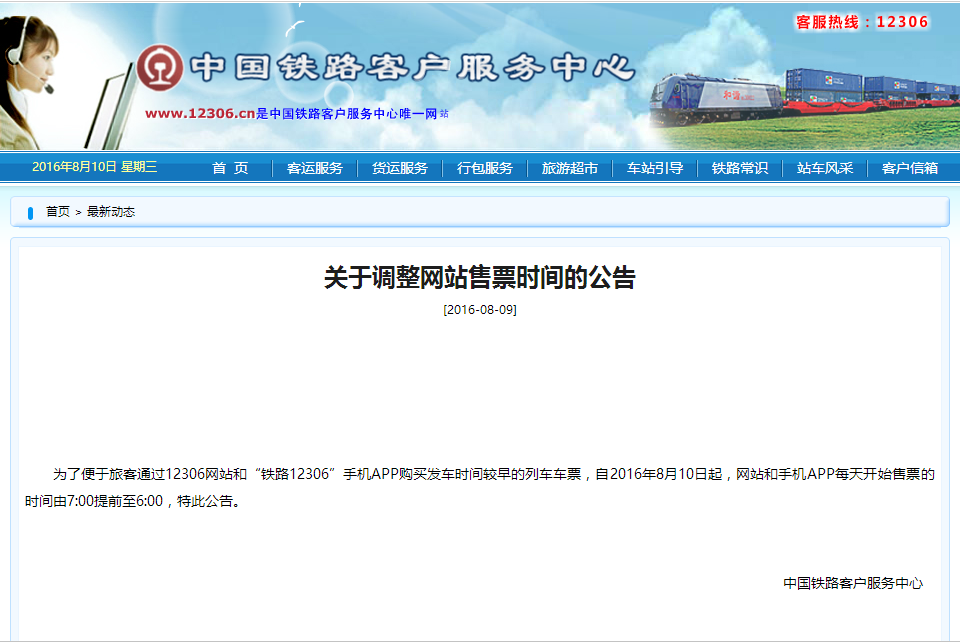Click the announcement date [2016-08-09]
The width and height of the screenshot is (960, 642).
click(x=480, y=310)
